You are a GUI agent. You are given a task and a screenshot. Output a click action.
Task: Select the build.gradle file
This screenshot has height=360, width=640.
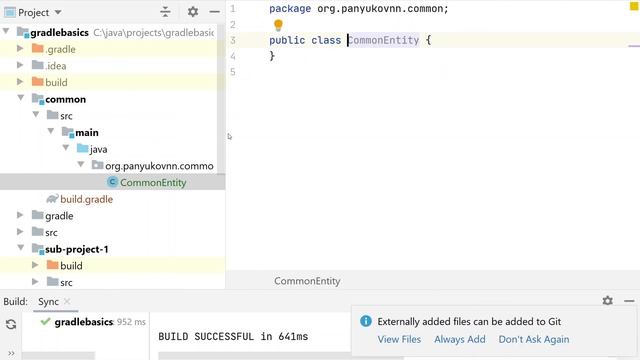tap(86, 199)
